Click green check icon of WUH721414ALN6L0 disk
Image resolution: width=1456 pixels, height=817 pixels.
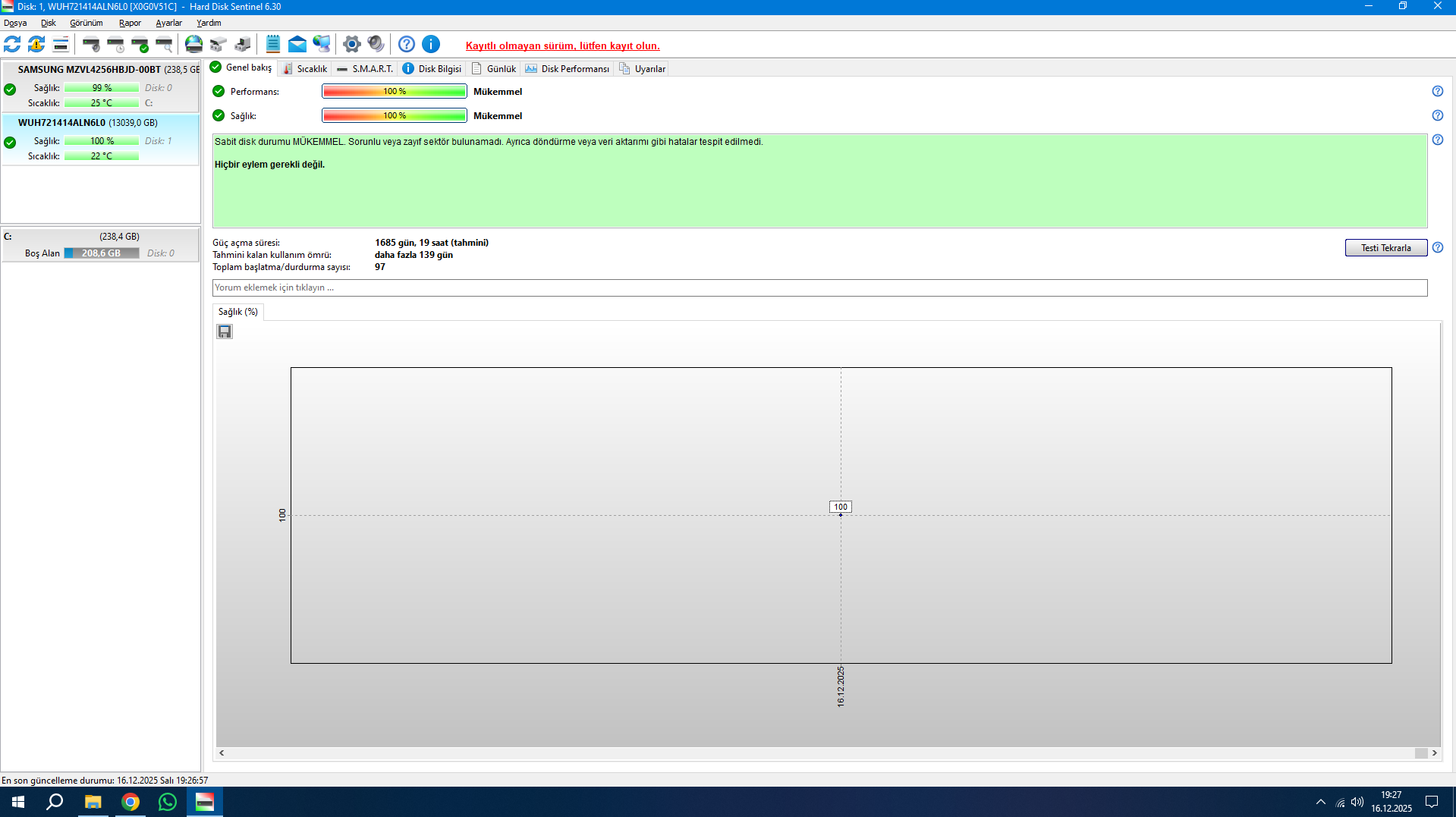[x=10, y=142]
